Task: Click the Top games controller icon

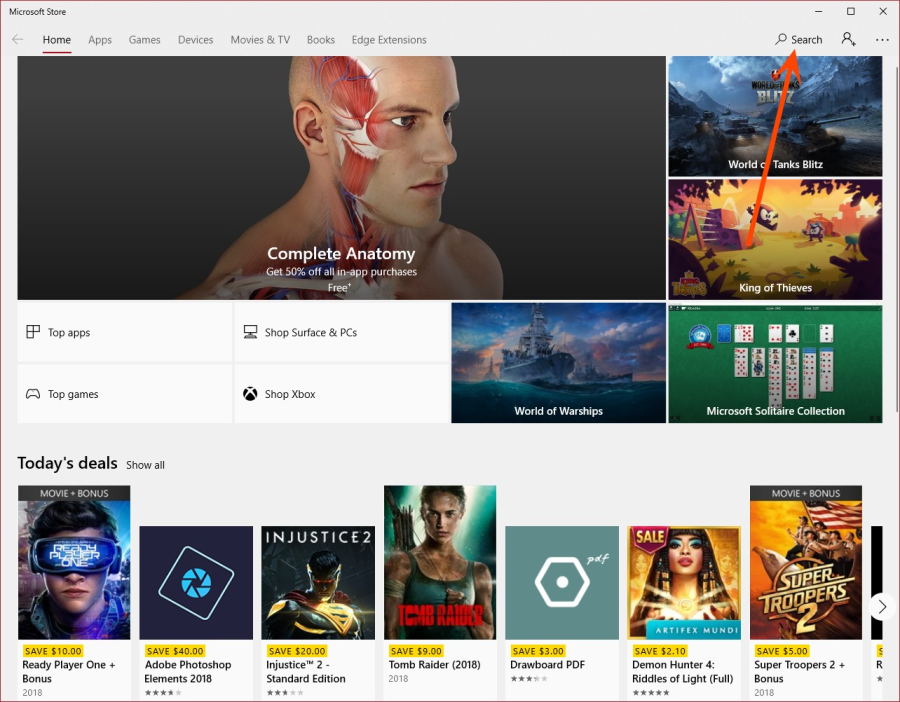Action: click(x=33, y=394)
